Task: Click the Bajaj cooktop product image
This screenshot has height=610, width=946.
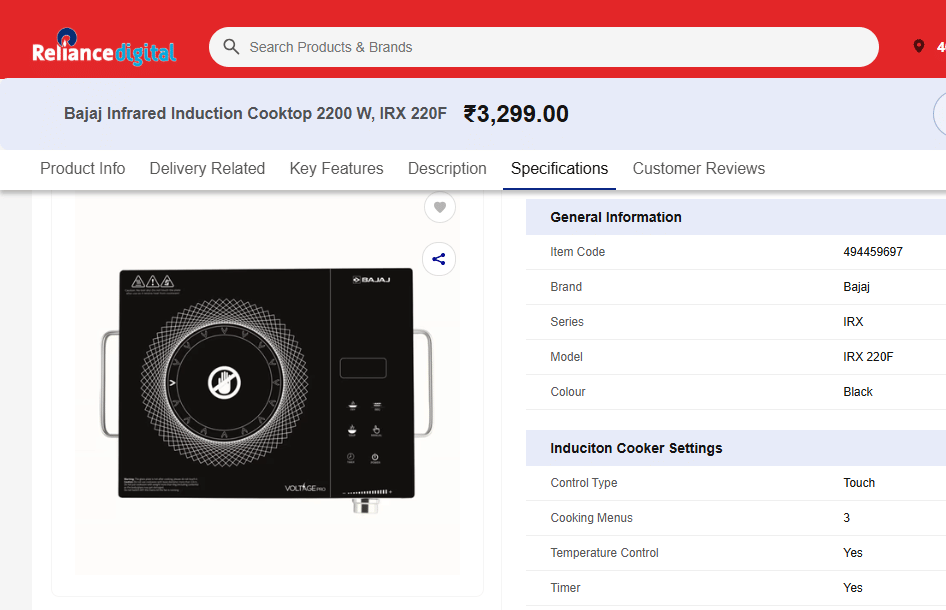Action: coord(266,384)
